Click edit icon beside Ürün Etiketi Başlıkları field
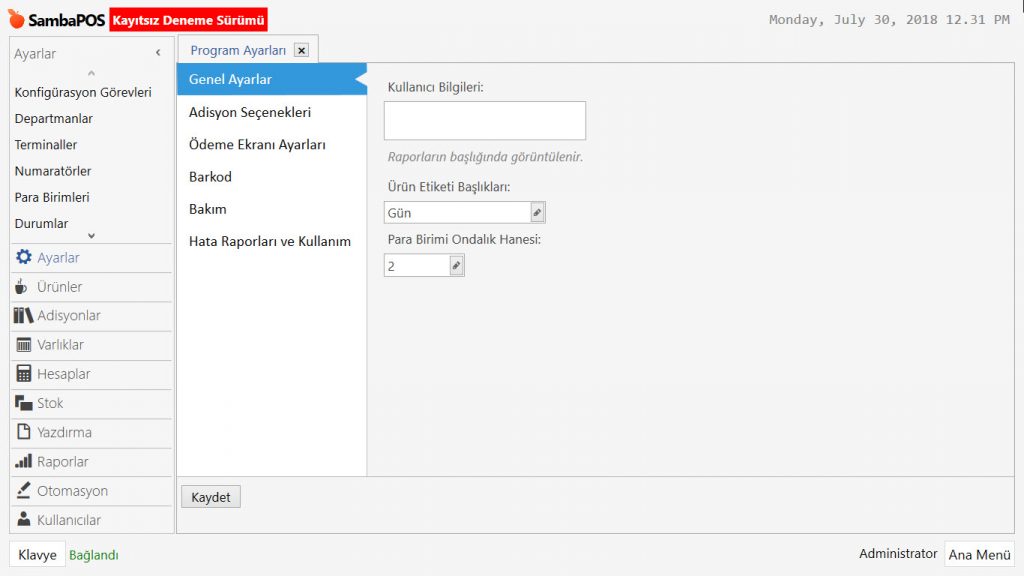1024x576 pixels. click(x=537, y=213)
